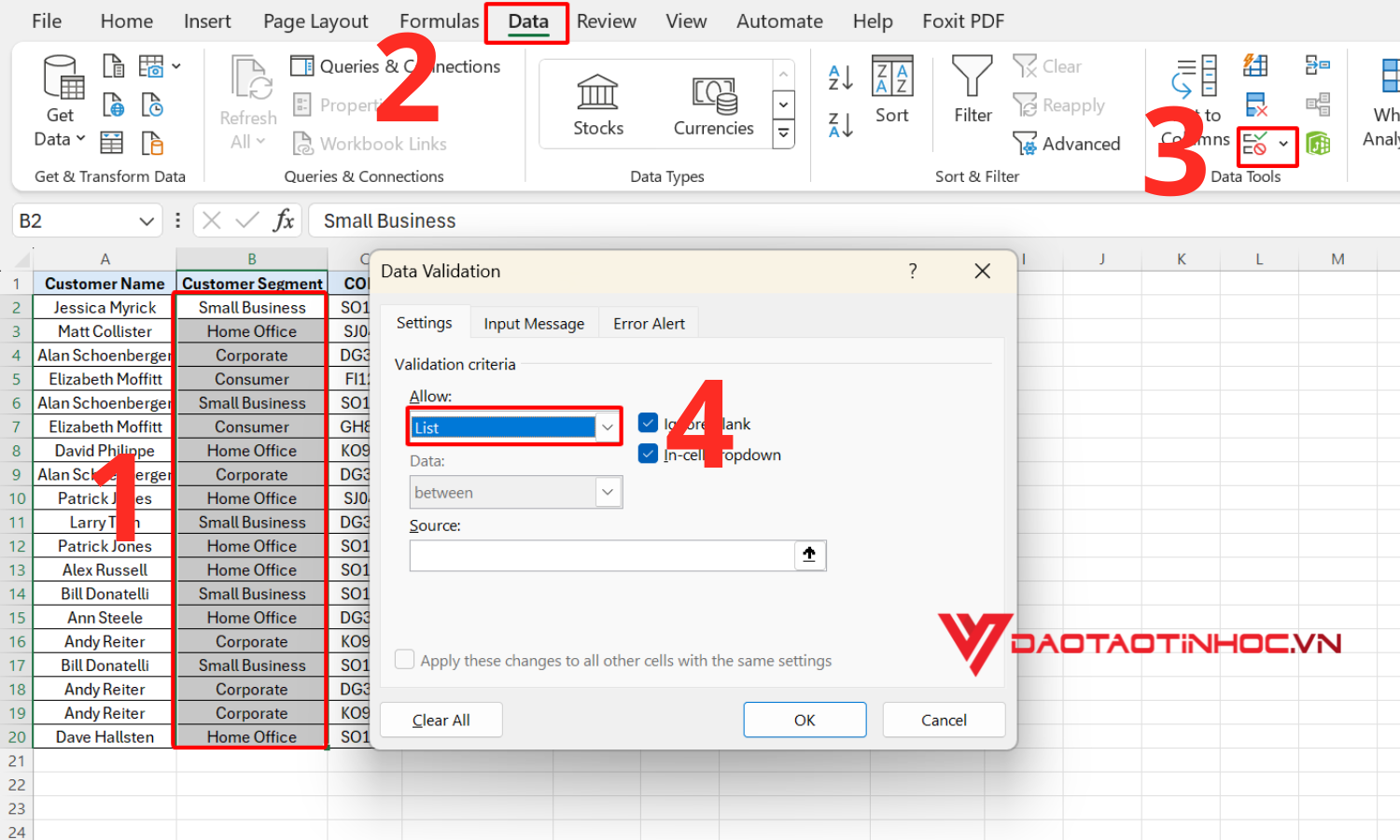This screenshot has height=840, width=1400.
Task: Click the OK button
Action: (x=805, y=720)
